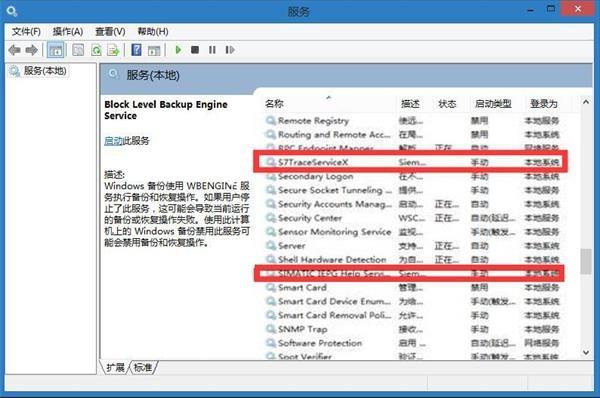Click the S7TraceServiceX service icon
The image size is (600, 398).
271,162
